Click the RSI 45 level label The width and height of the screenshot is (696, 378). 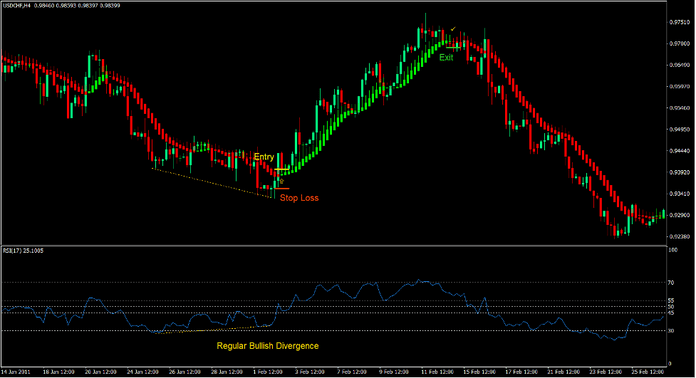click(x=671, y=313)
